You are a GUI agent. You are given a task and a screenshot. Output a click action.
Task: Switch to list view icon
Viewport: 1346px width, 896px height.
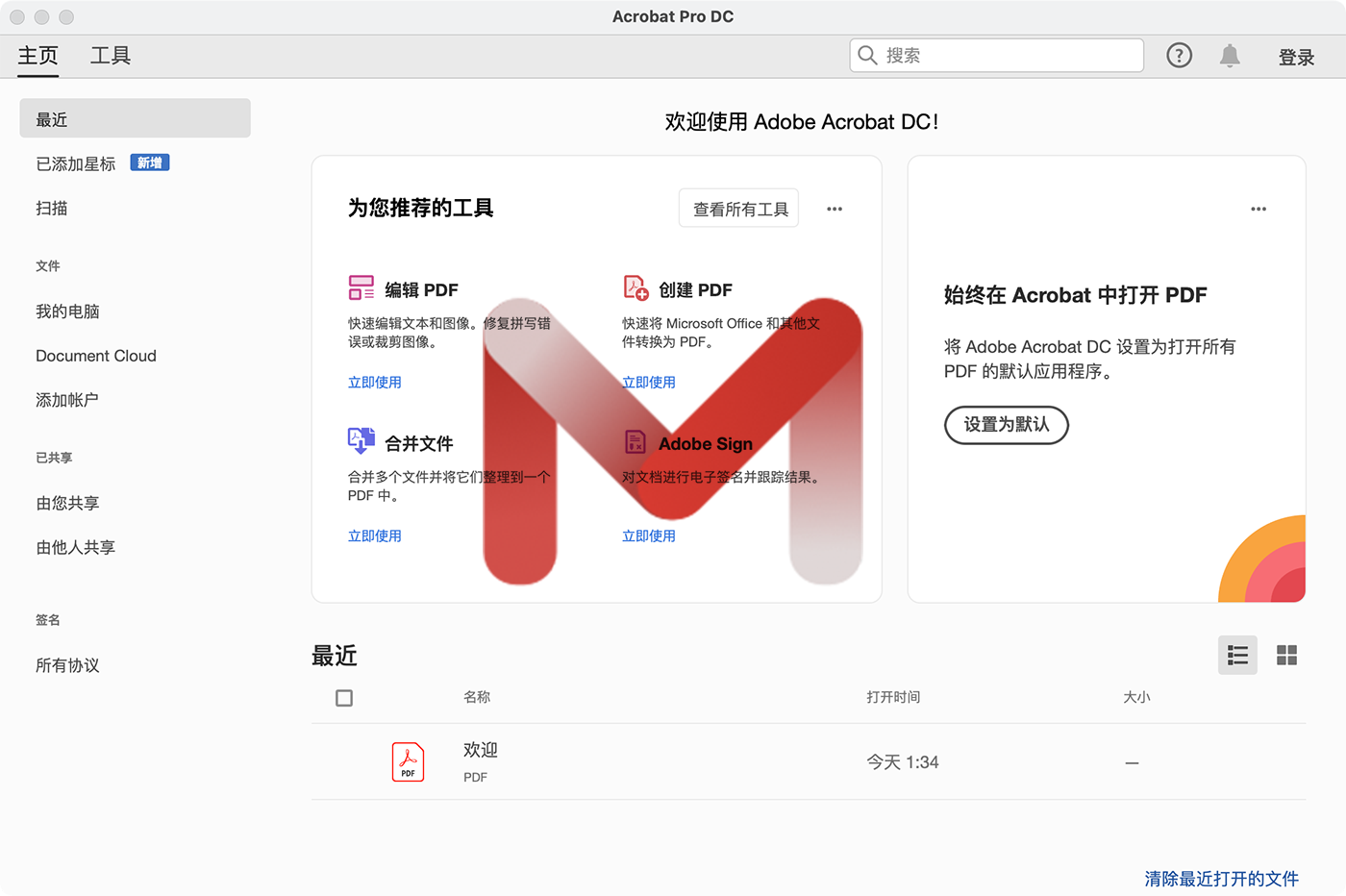pyautogui.click(x=1237, y=656)
